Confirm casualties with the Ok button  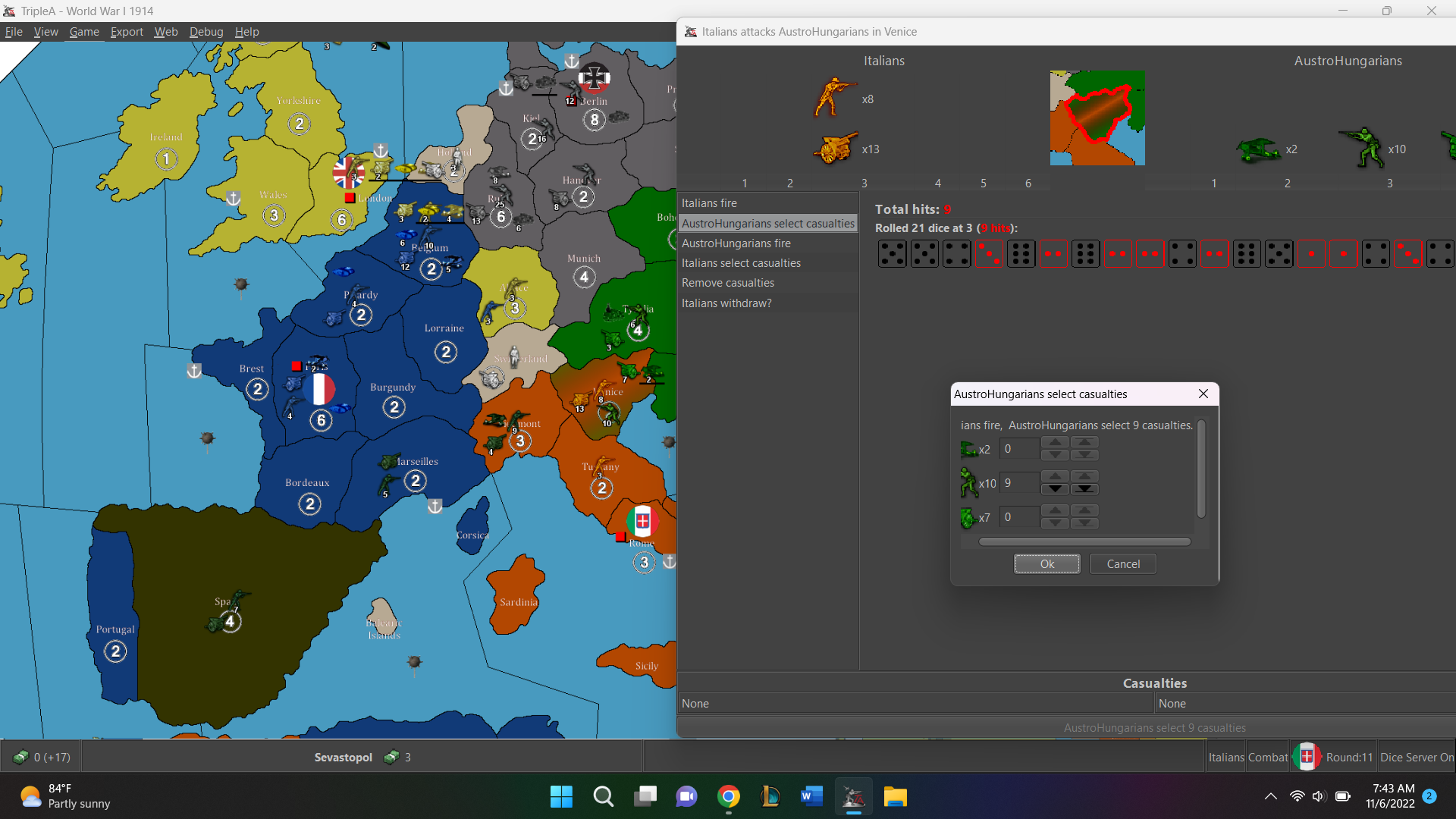tap(1047, 563)
